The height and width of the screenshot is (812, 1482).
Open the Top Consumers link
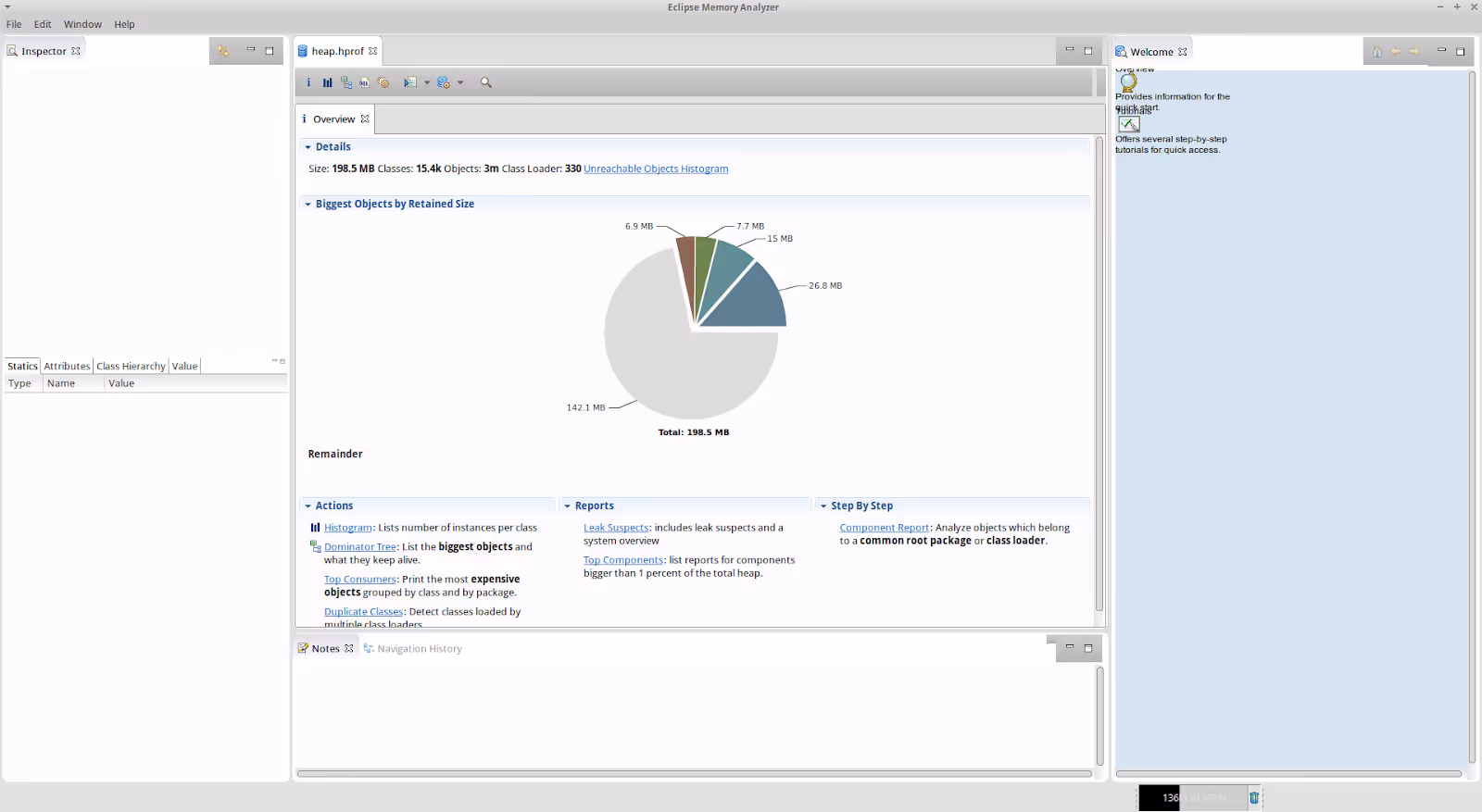pyautogui.click(x=360, y=580)
